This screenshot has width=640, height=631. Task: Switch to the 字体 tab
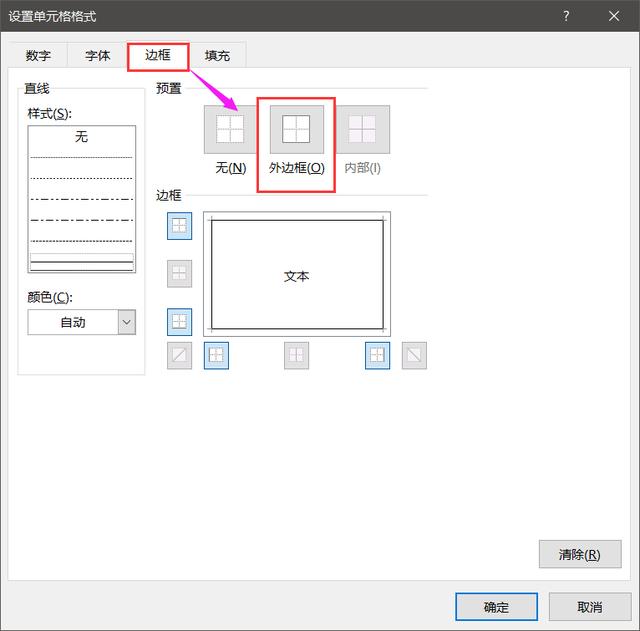pyautogui.click(x=98, y=55)
